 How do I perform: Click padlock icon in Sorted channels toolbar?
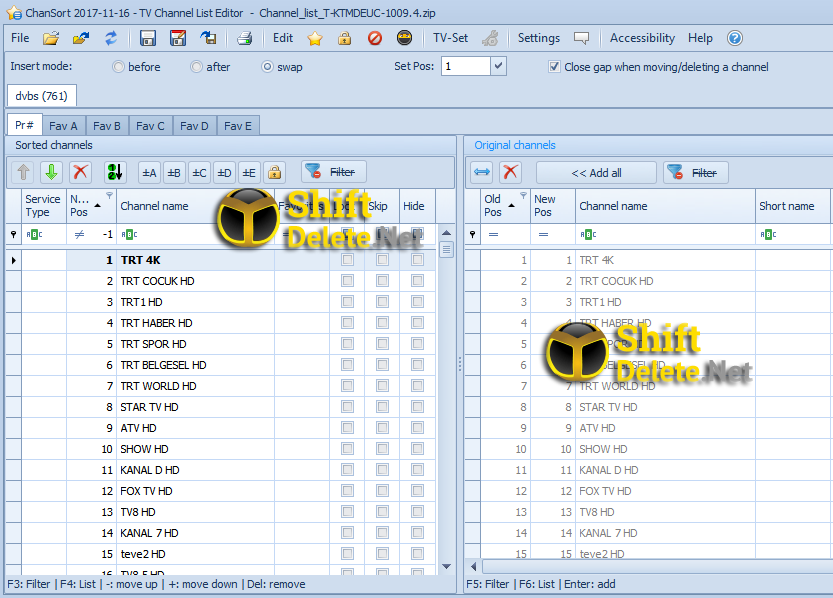[x=275, y=173]
